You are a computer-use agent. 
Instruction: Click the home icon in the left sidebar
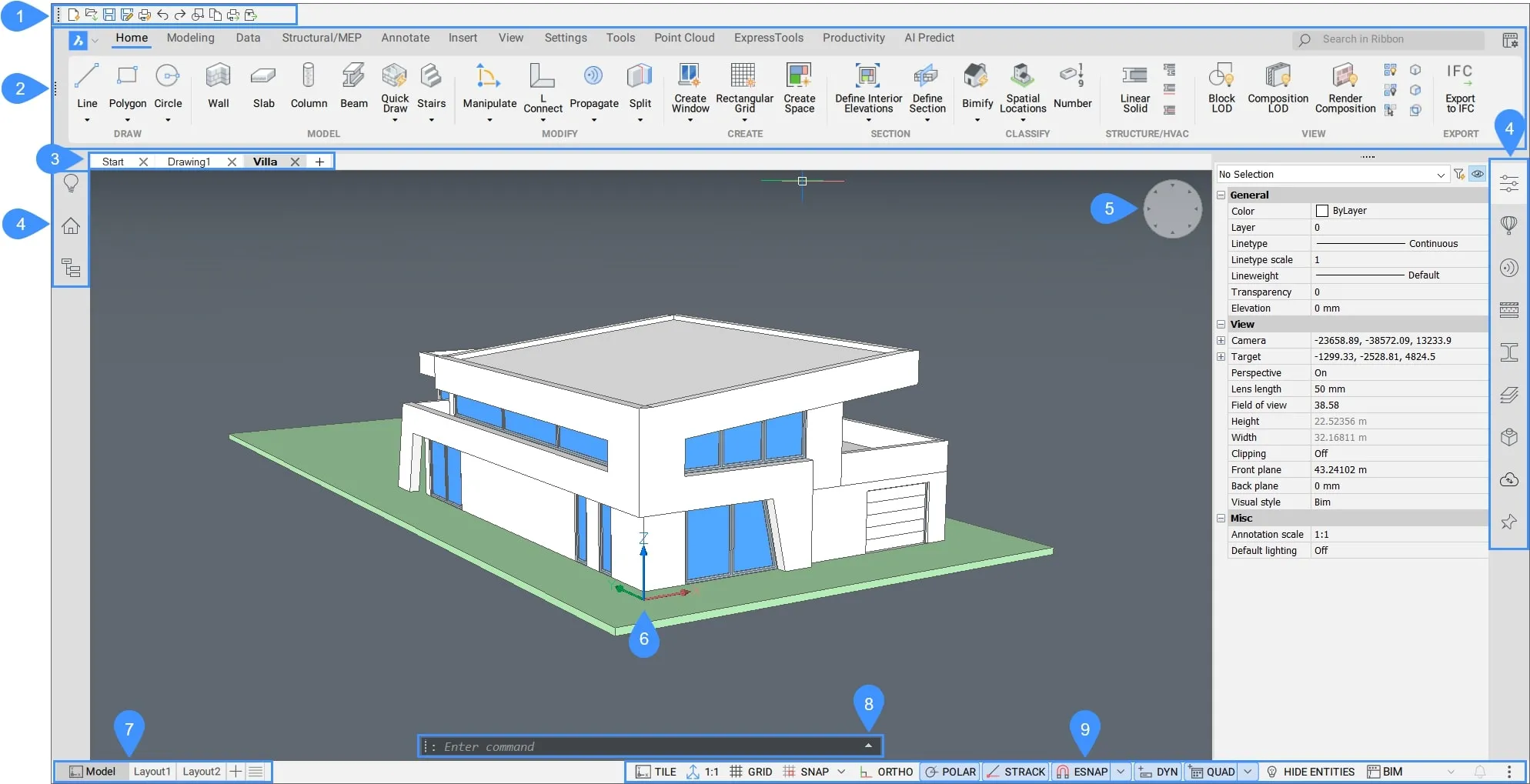coord(71,226)
